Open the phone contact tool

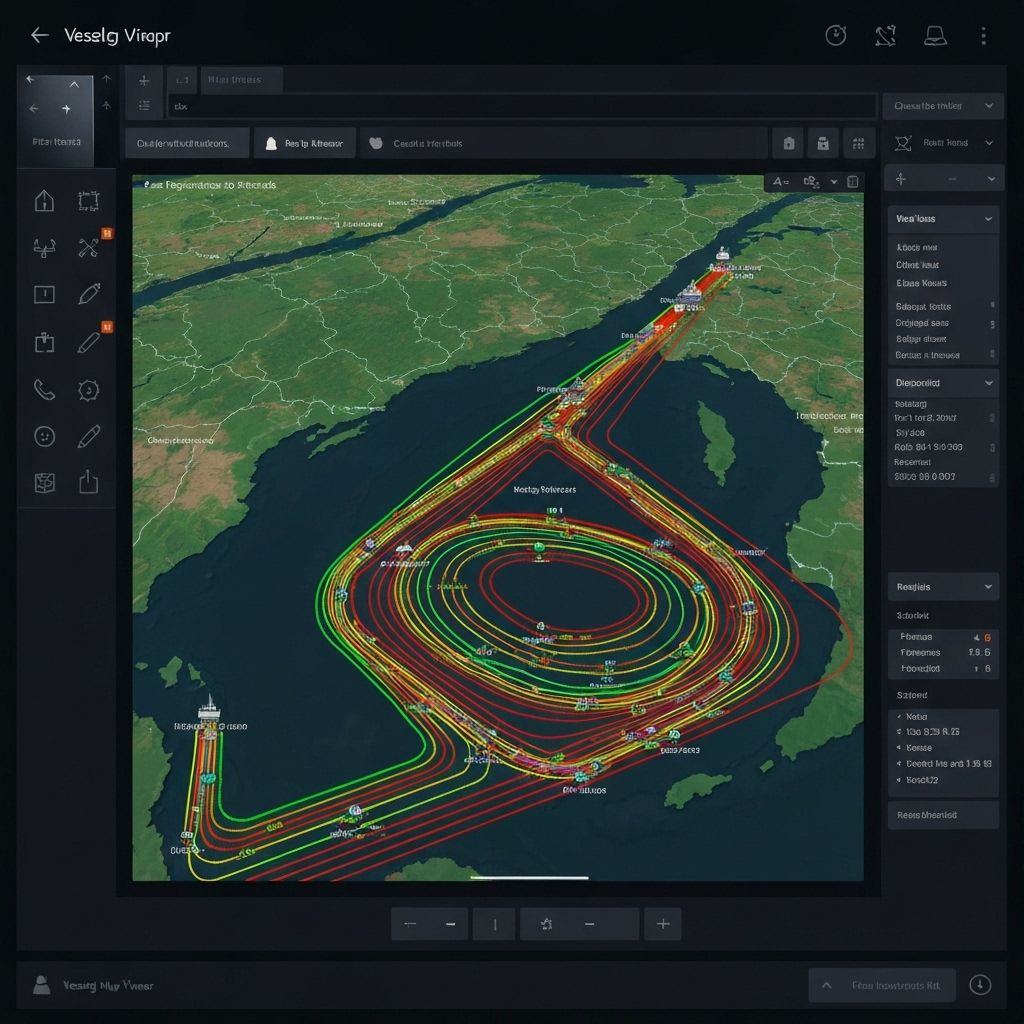point(43,390)
